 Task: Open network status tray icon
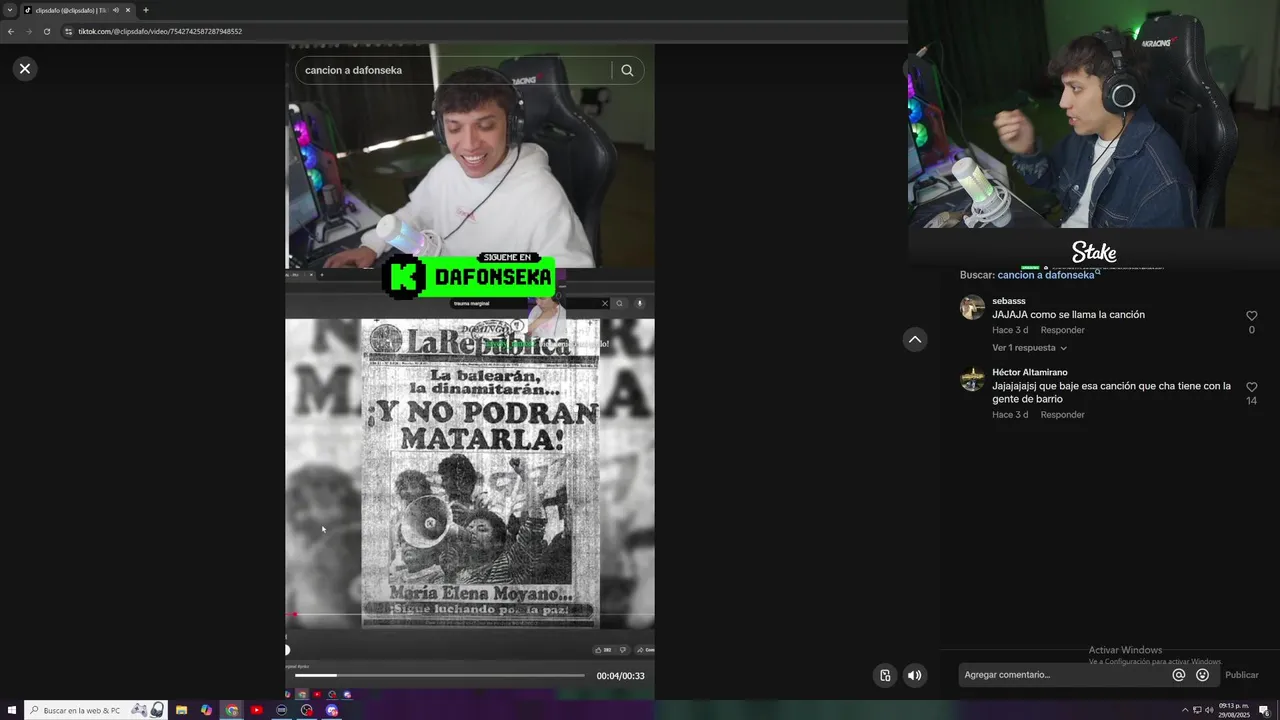pos(1197,710)
